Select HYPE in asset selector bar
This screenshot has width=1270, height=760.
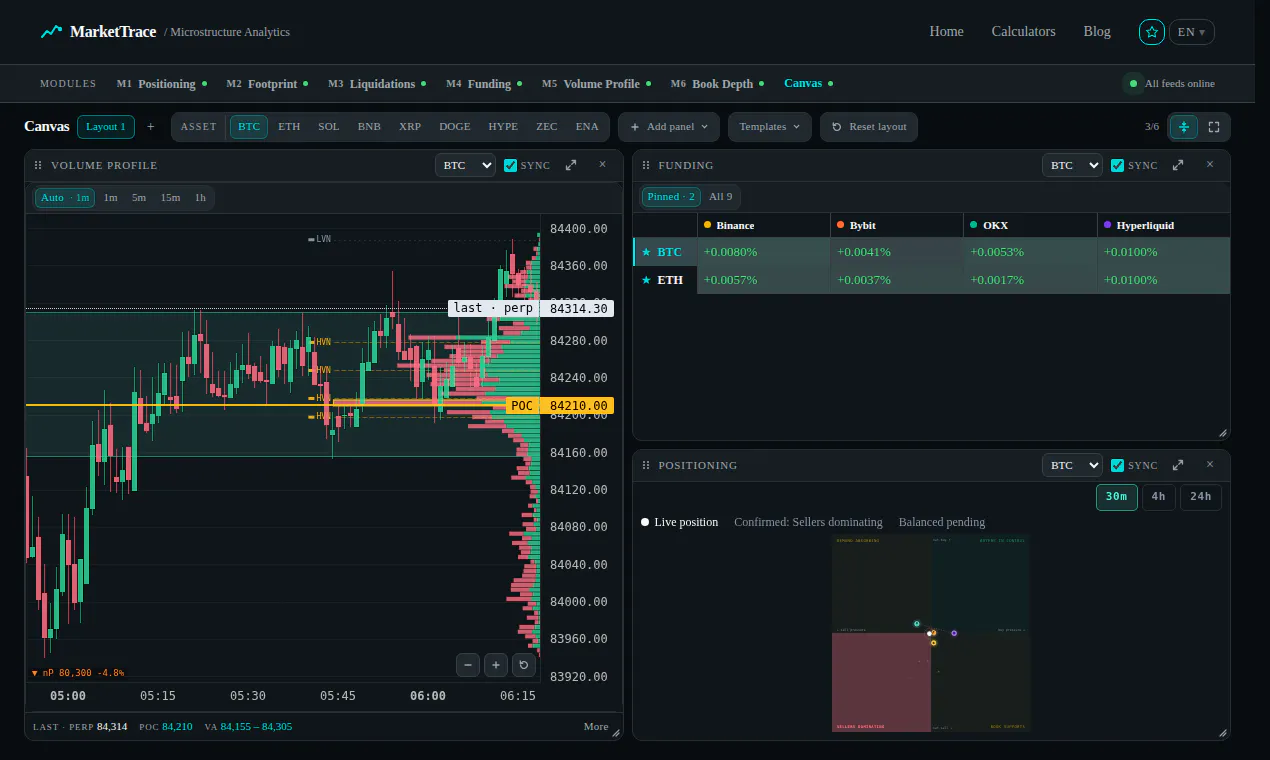pos(503,127)
